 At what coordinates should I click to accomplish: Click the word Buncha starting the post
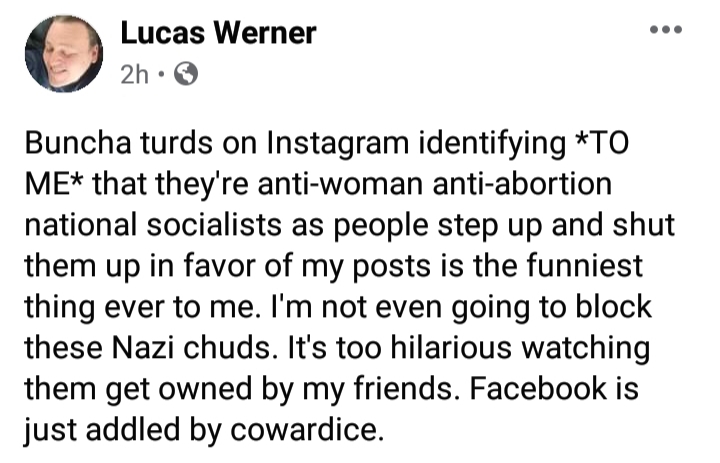[78, 143]
